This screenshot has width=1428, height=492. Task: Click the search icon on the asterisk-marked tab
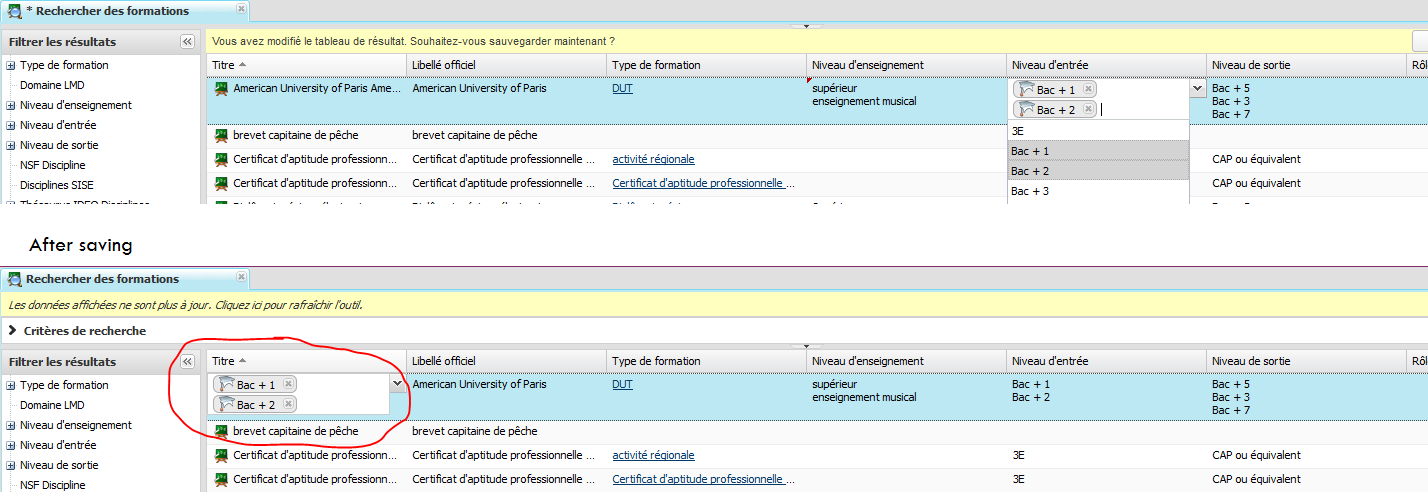point(15,11)
